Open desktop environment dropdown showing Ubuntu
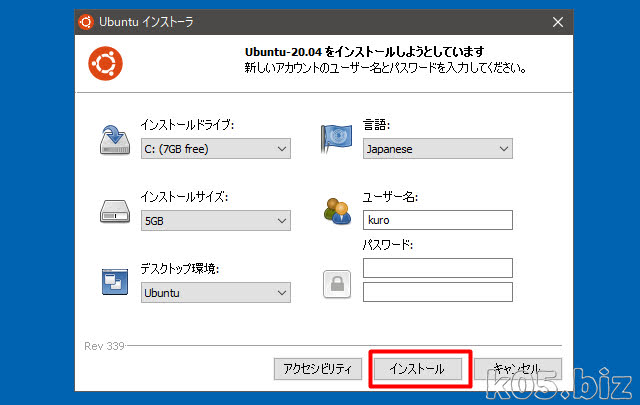The width and height of the screenshot is (640, 405). point(216,292)
